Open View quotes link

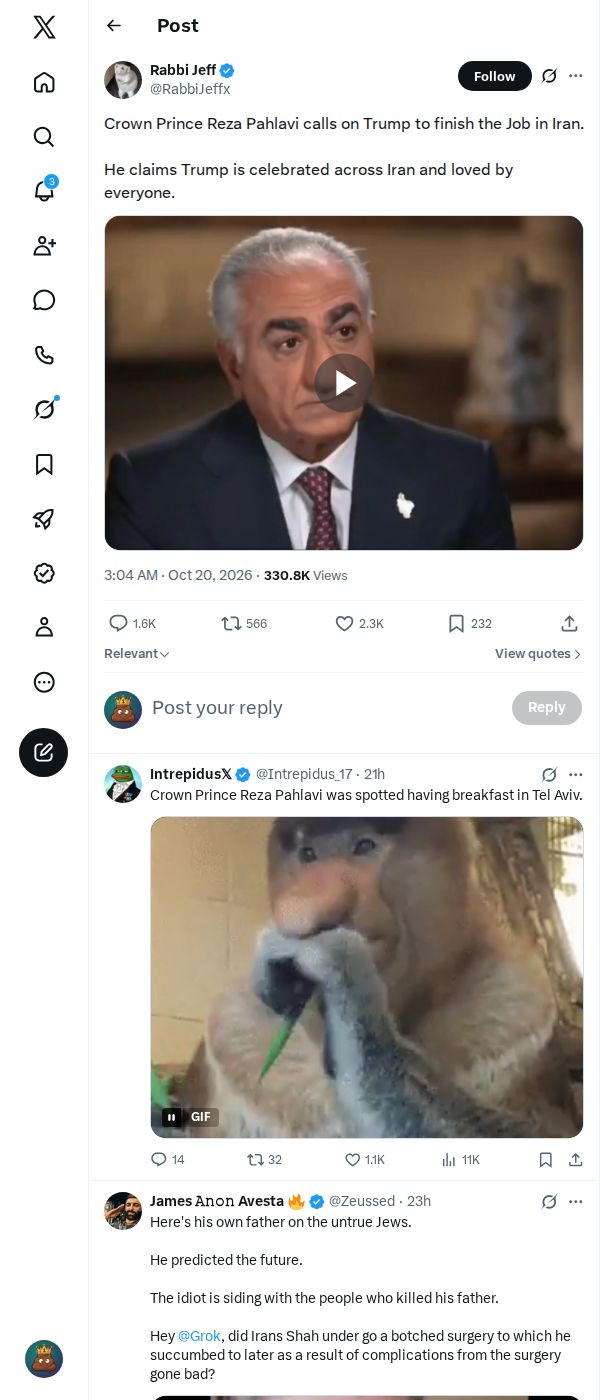pos(538,654)
